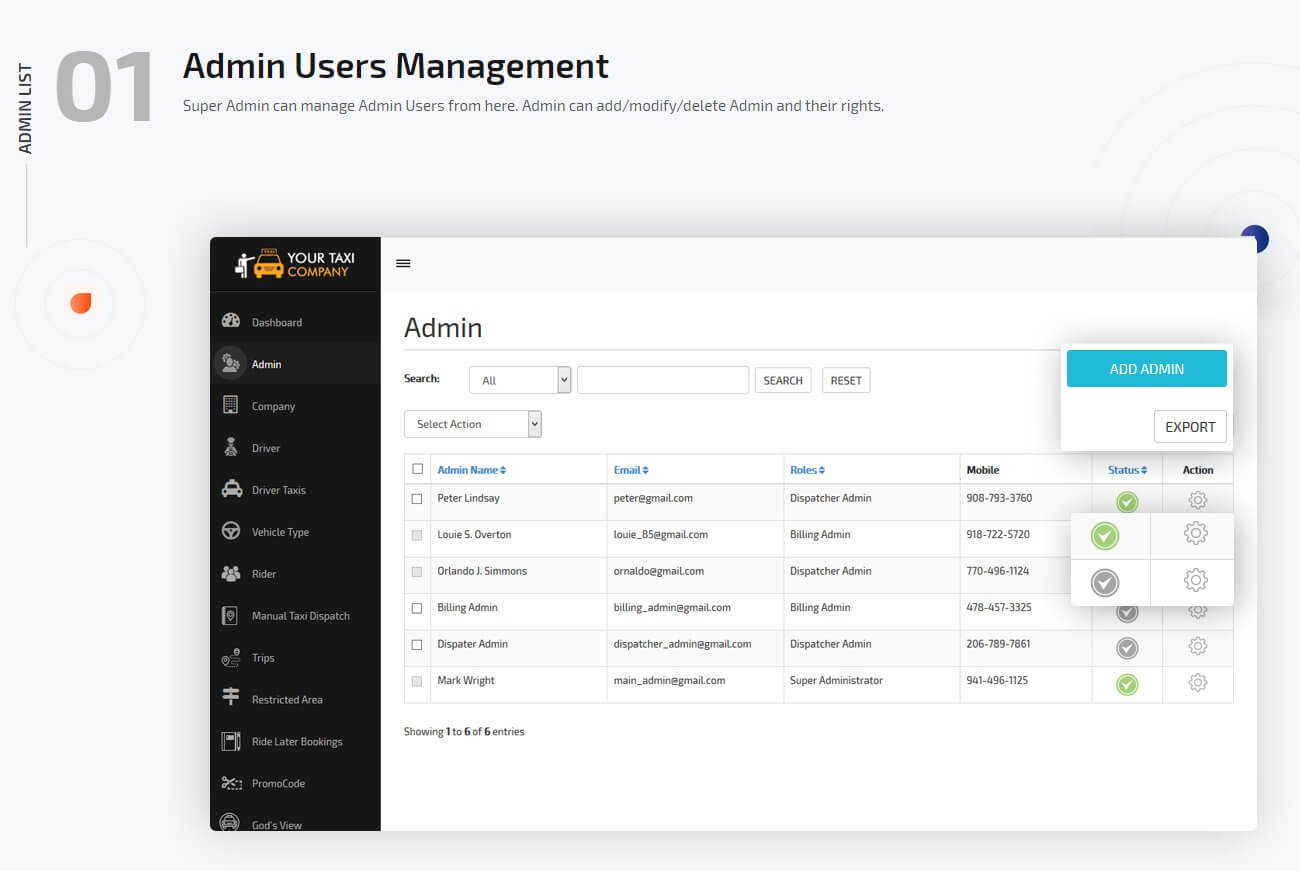Sort the table by Email column
Image resolution: width=1300 pixels, height=871 pixels.
[630, 468]
